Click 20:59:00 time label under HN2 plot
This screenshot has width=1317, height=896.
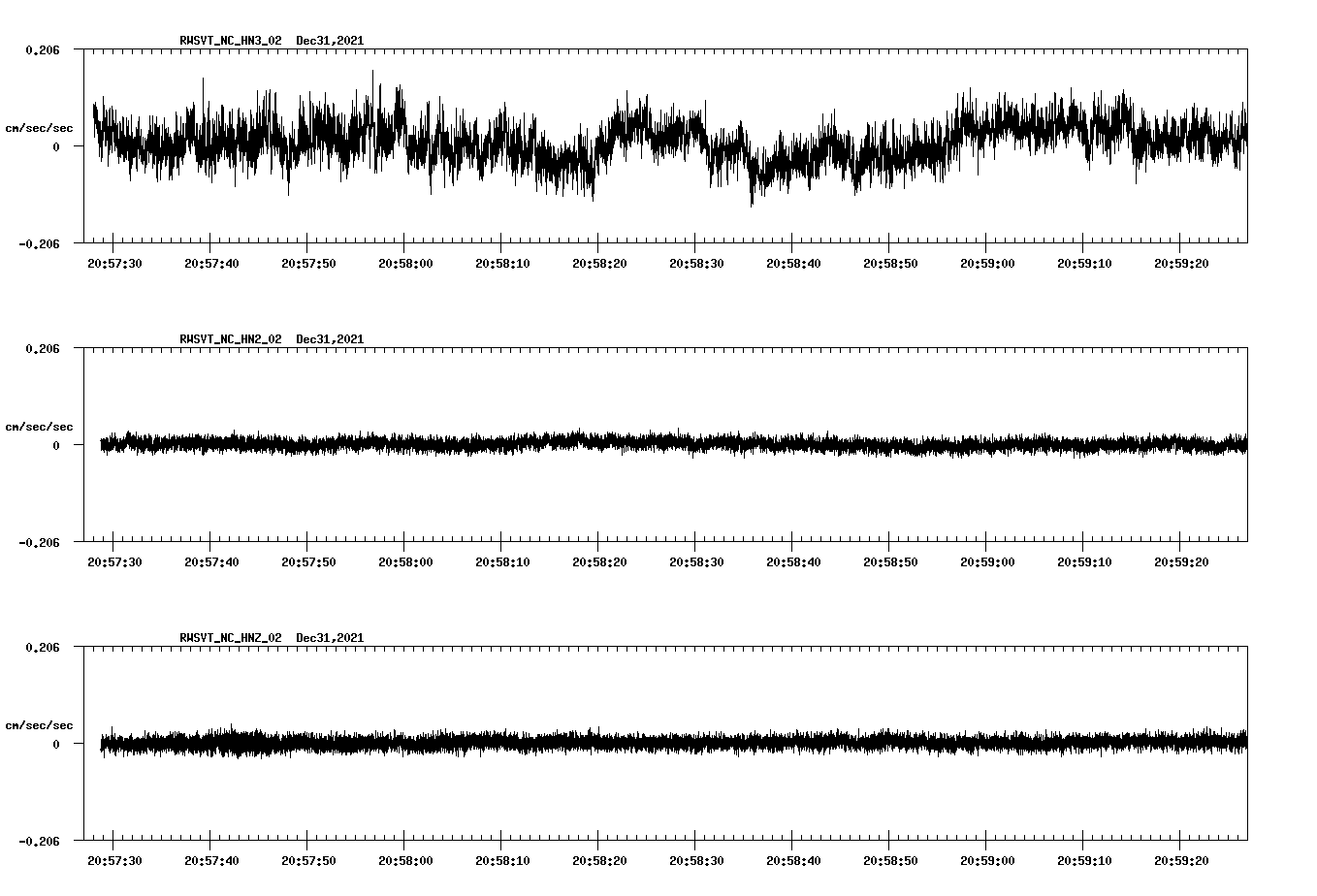(x=988, y=561)
